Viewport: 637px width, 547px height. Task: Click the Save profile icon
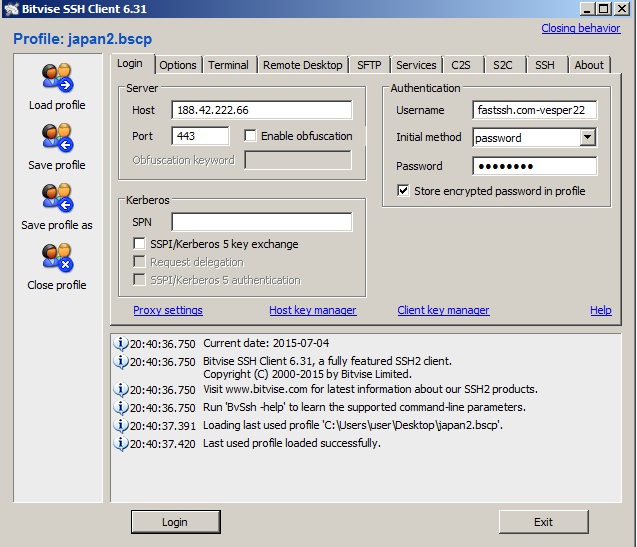point(57,138)
